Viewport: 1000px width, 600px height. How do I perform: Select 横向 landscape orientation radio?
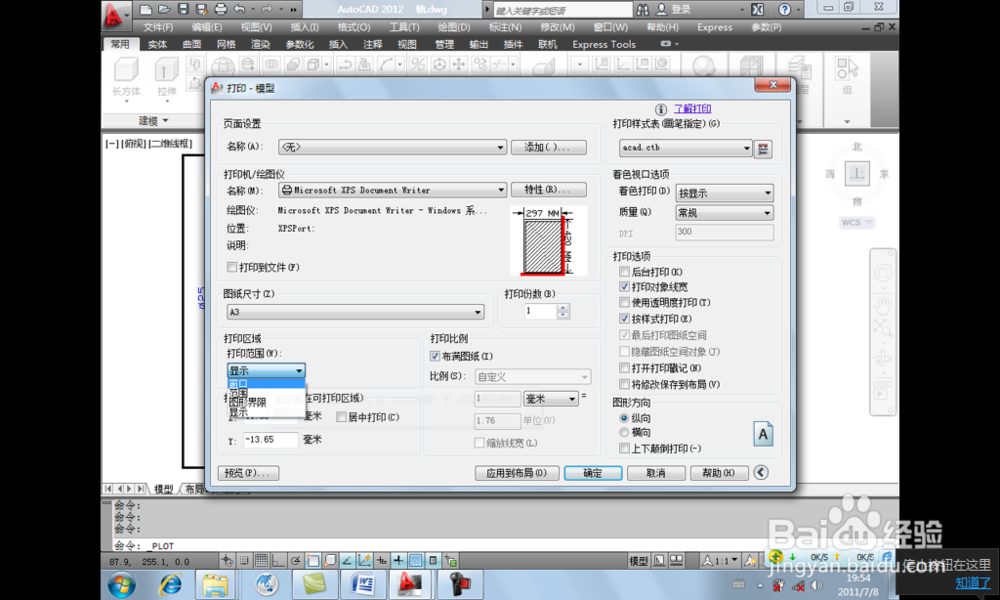(x=624, y=432)
